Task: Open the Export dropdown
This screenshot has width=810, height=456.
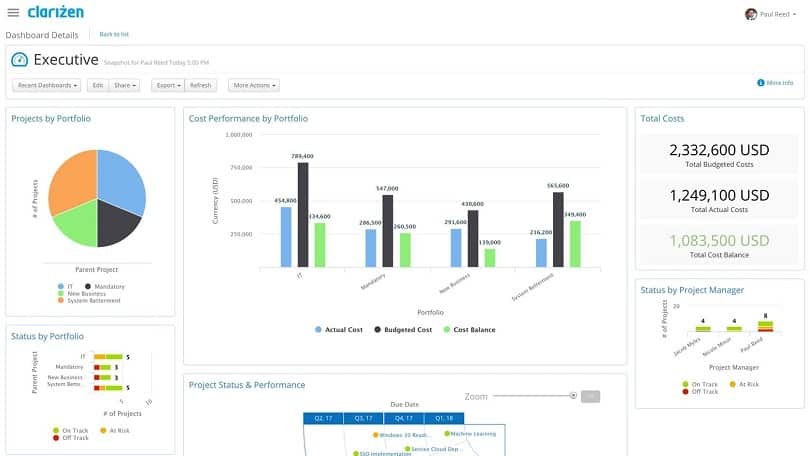Action: [x=168, y=85]
